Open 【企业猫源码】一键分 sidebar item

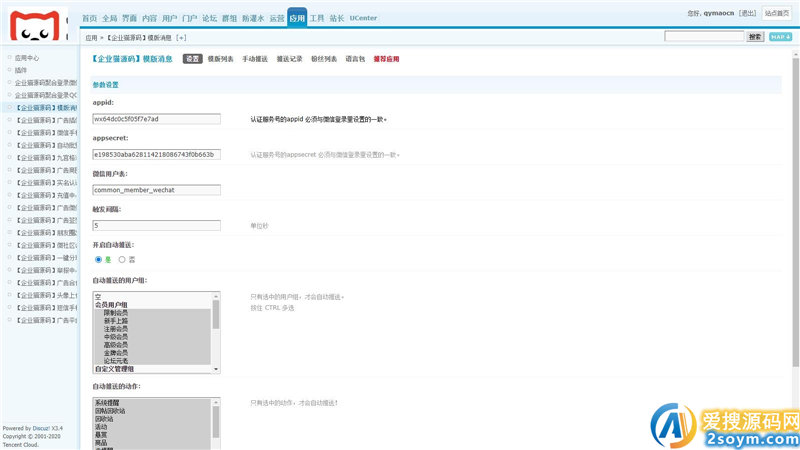click(46, 258)
